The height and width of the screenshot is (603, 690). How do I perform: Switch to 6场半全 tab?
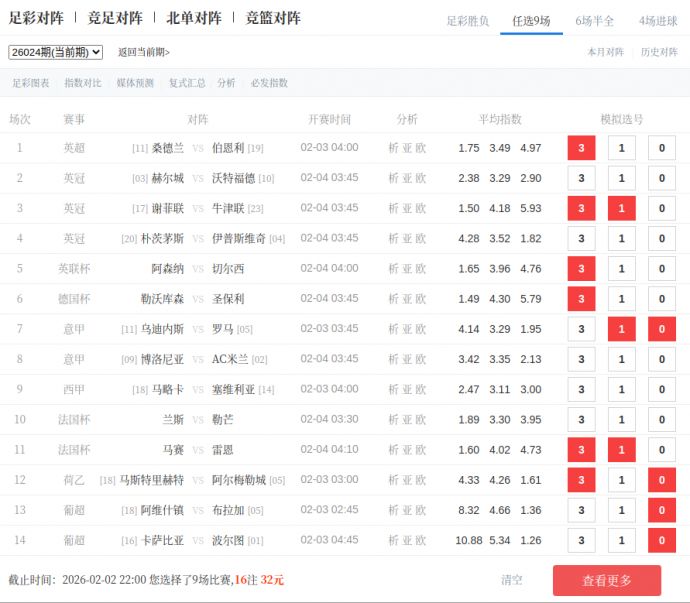595,20
